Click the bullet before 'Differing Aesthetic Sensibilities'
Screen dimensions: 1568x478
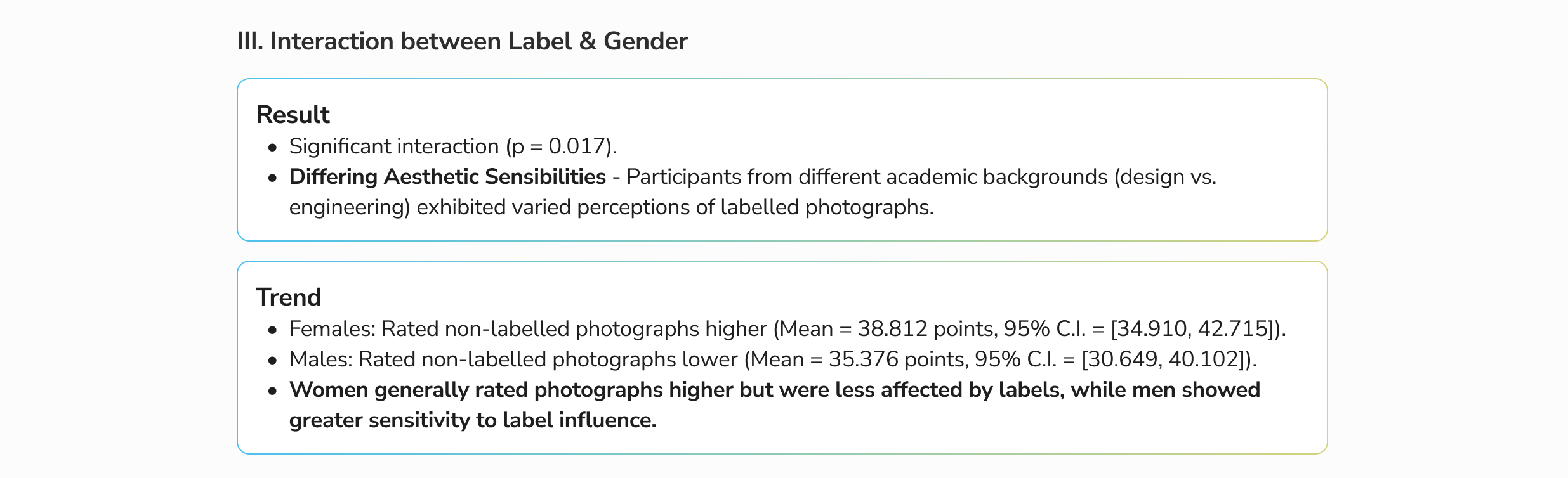(273, 178)
